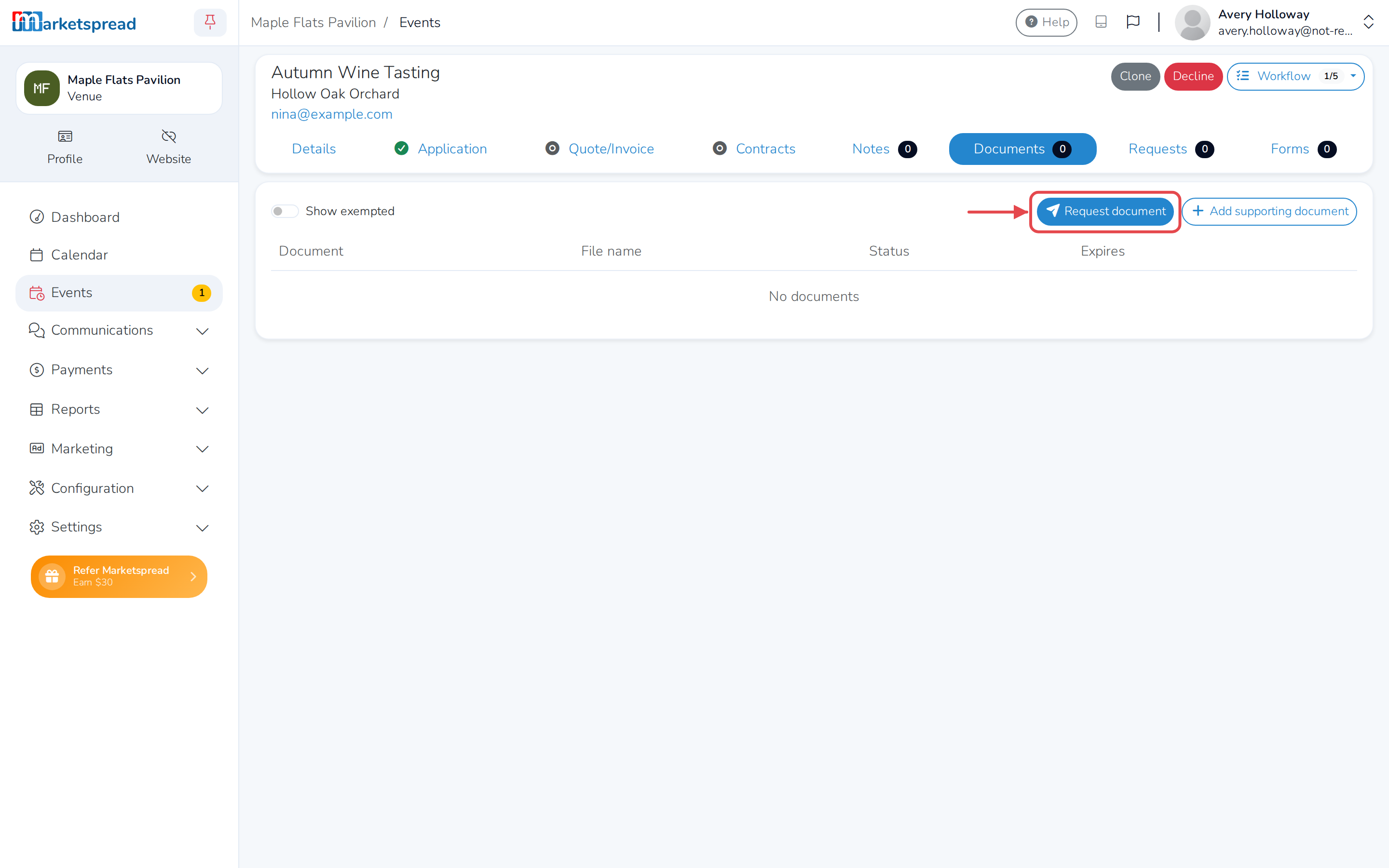Click the MF venue avatar

(42, 88)
